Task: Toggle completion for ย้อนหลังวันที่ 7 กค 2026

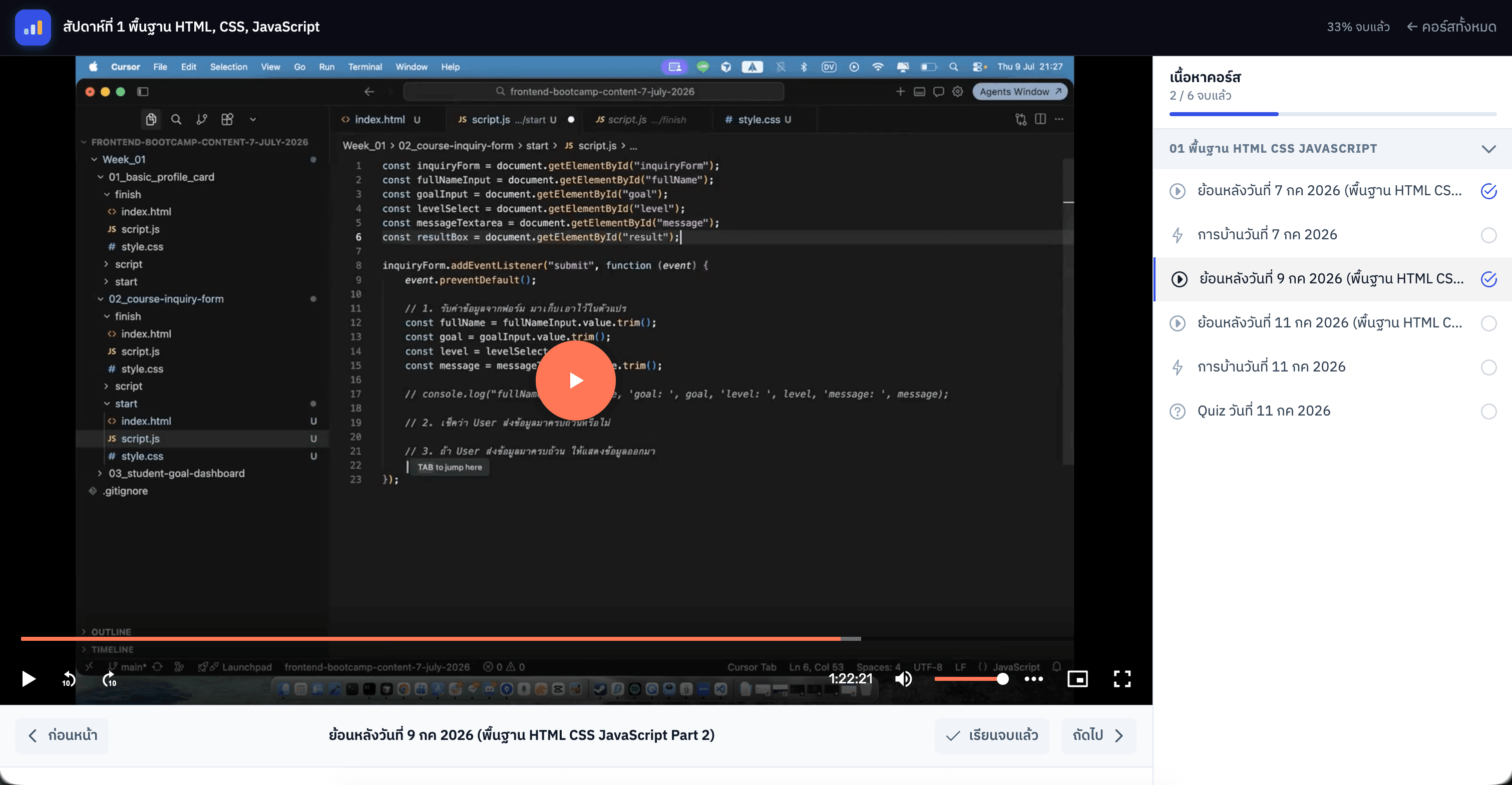Action: [x=1488, y=191]
